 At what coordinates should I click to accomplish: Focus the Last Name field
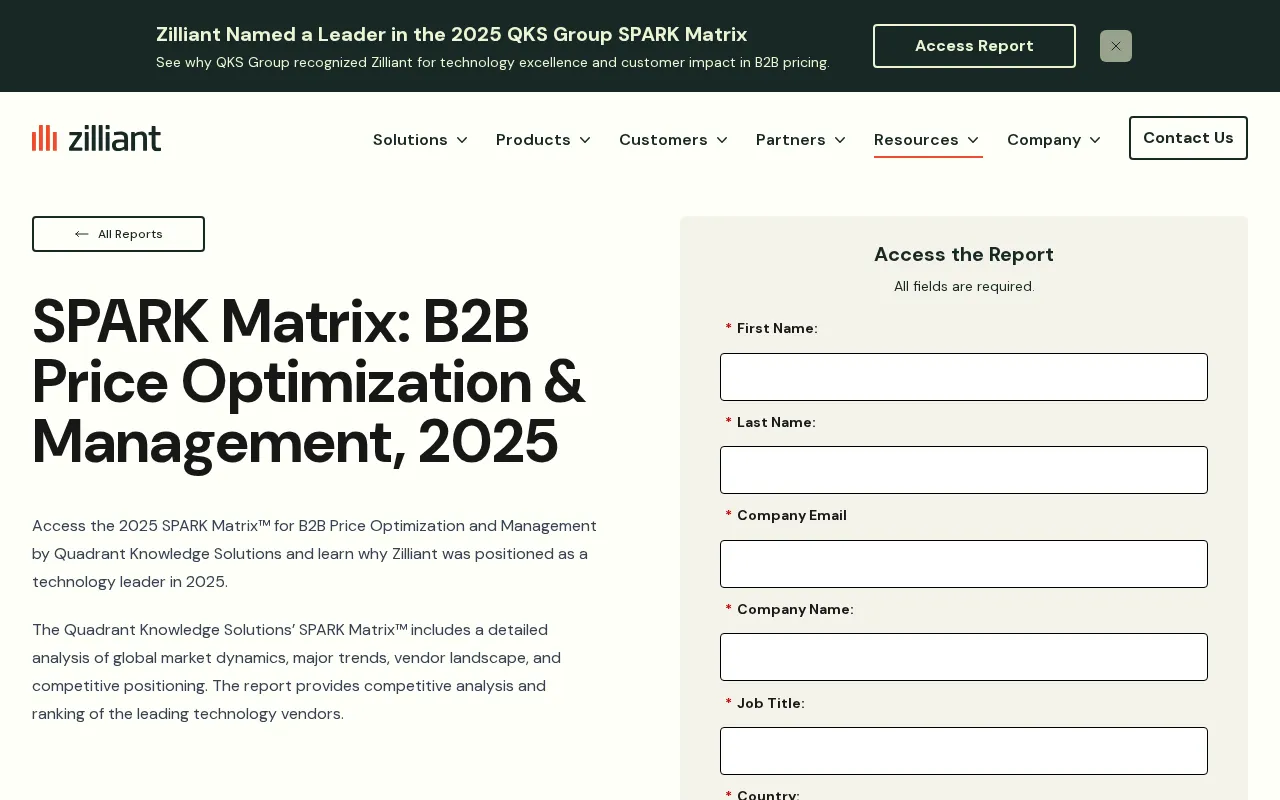point(964,470)
